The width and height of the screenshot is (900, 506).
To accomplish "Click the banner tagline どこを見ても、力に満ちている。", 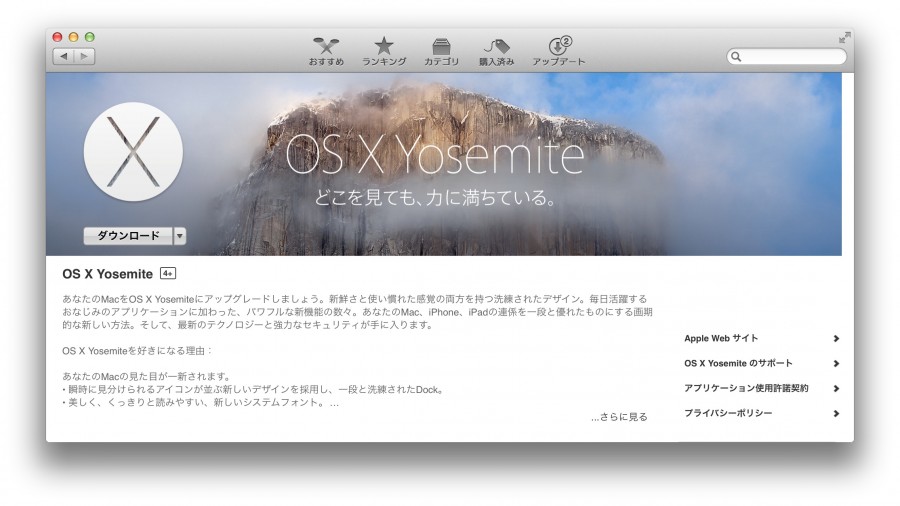I will (x=436, y=198).
